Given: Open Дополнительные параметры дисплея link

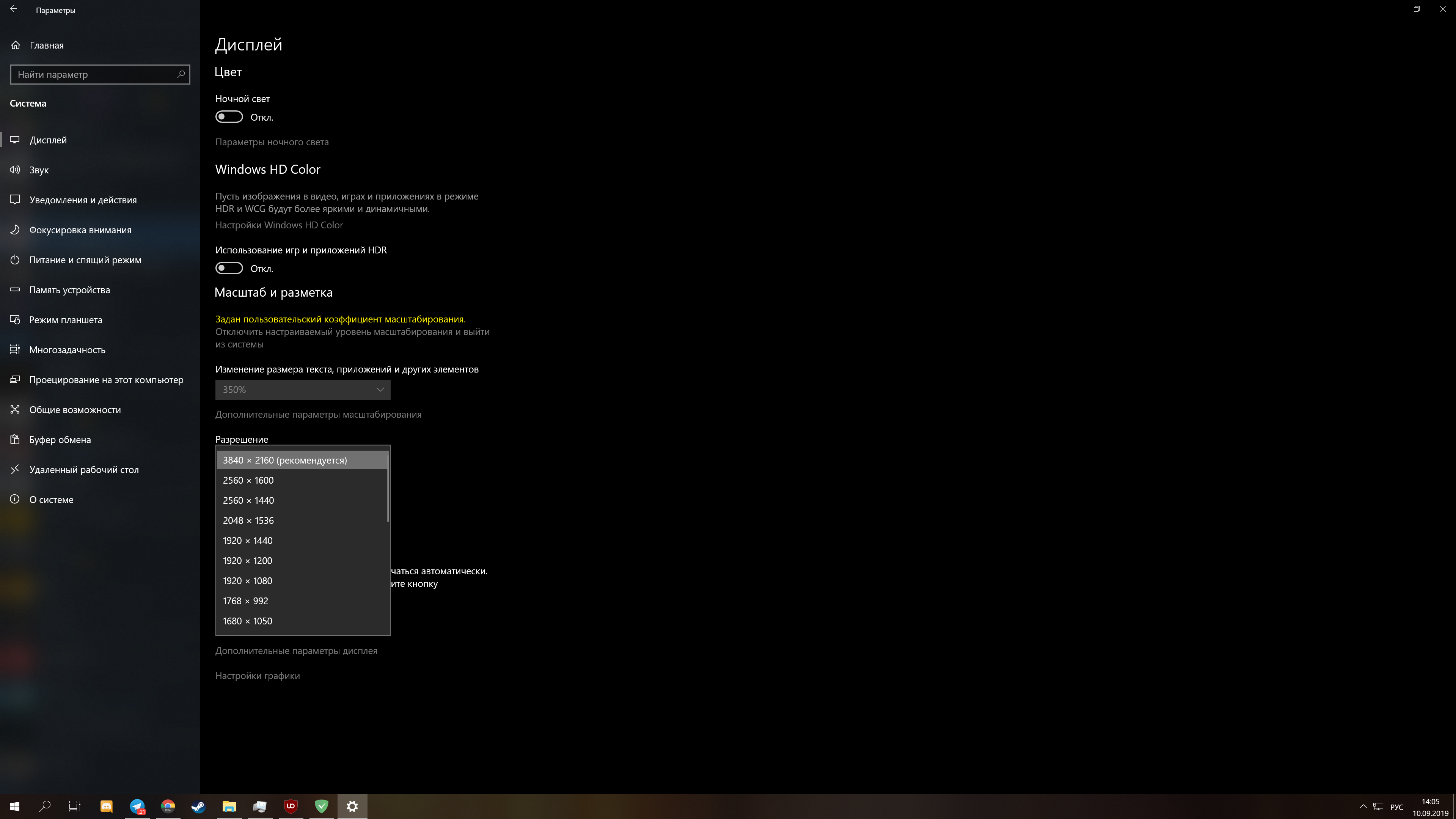Looking at the screenshot, I should [x=296, y=651].
